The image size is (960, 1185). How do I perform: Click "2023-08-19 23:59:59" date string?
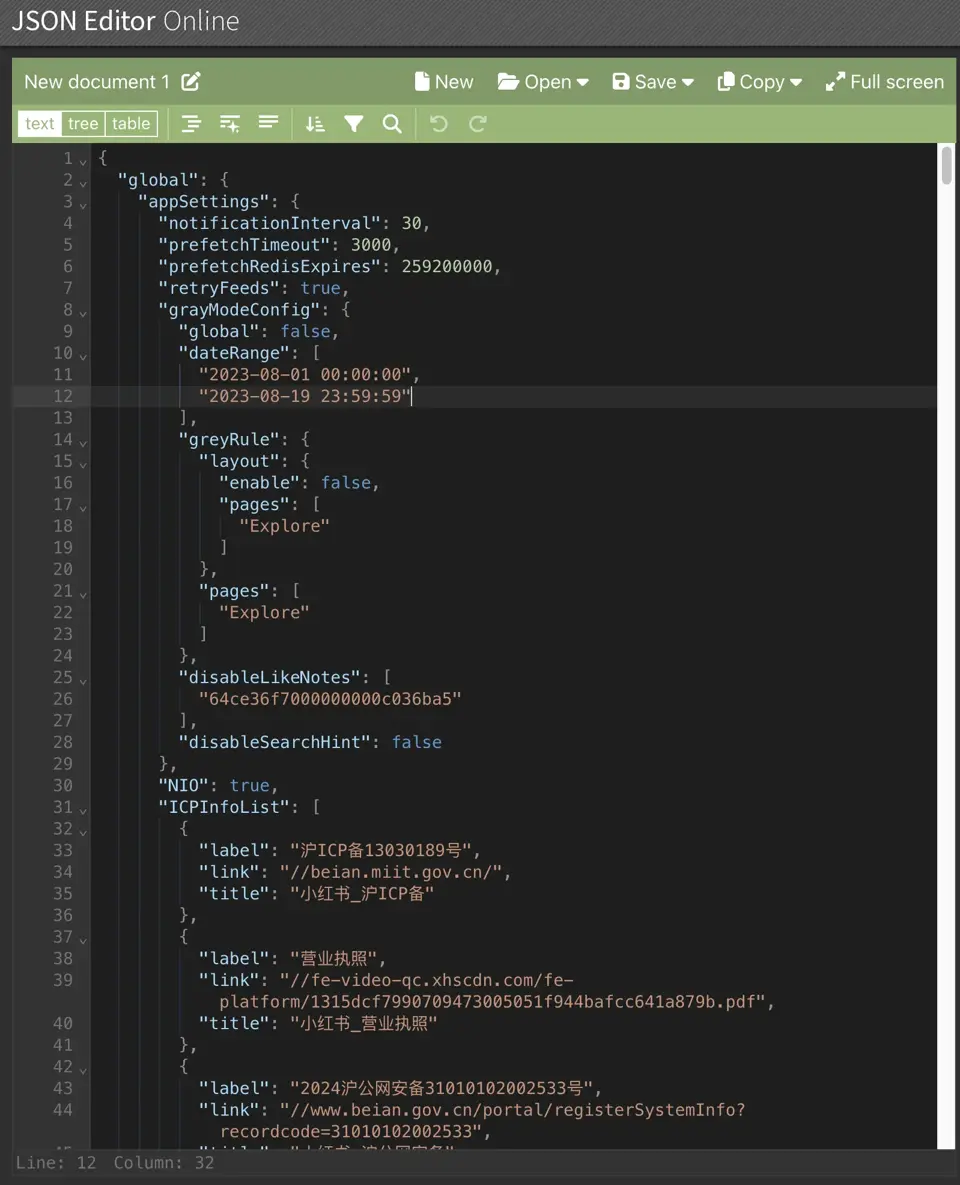click(x=305, y=396)
